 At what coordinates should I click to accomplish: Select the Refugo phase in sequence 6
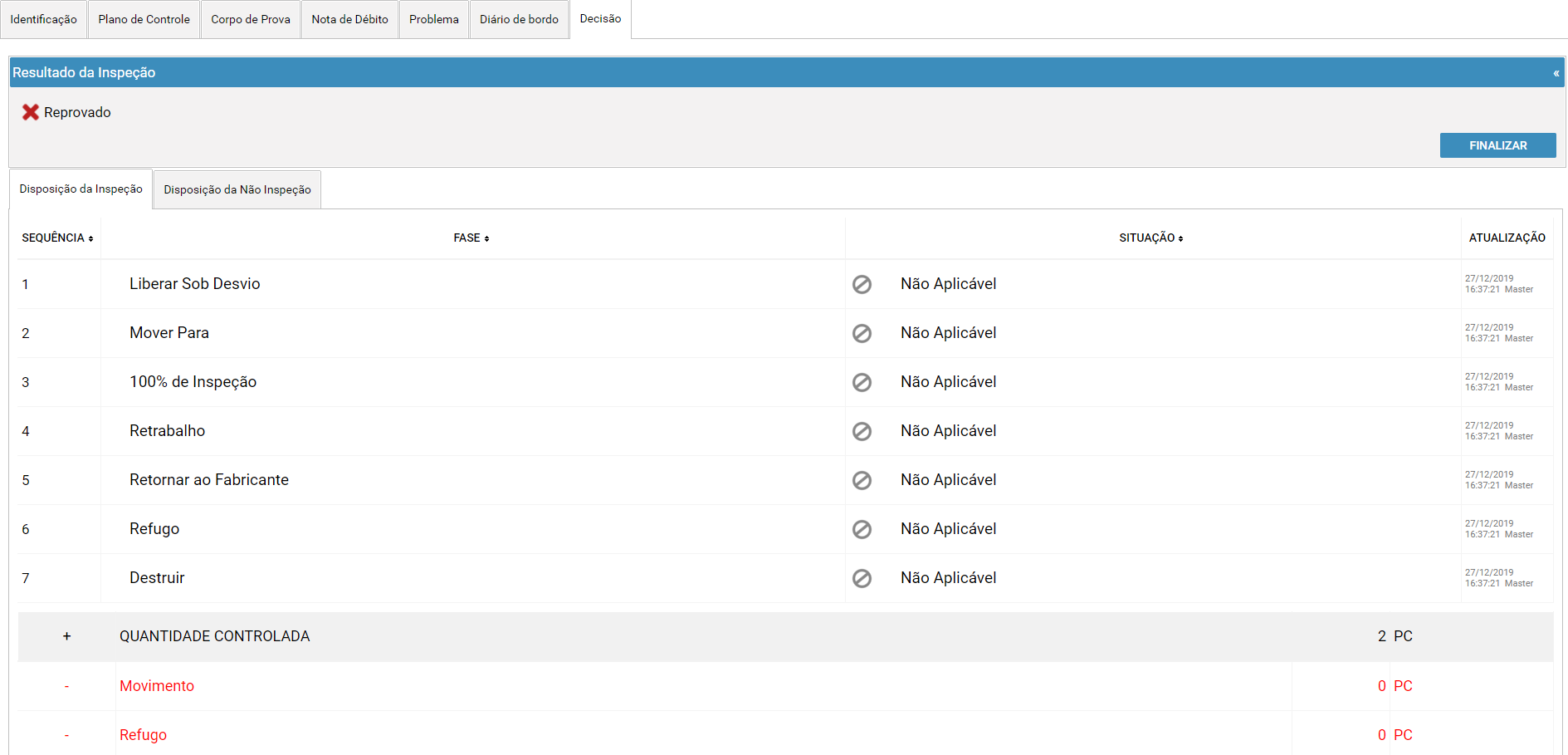pos(154,529)
